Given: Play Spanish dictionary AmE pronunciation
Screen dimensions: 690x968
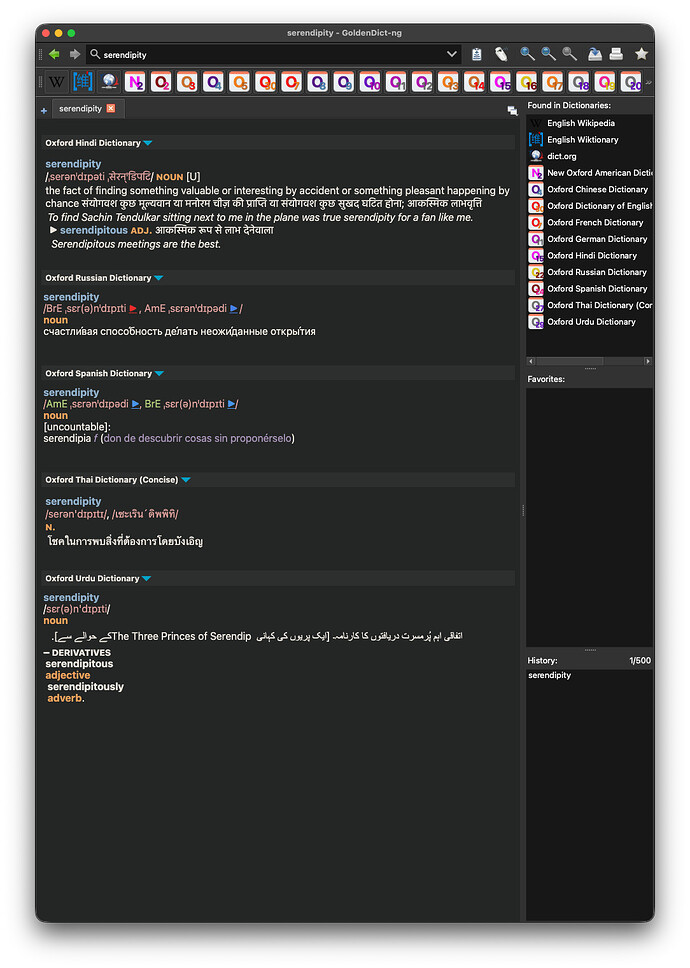Looking at the screenshot, I should coord(136,404).
